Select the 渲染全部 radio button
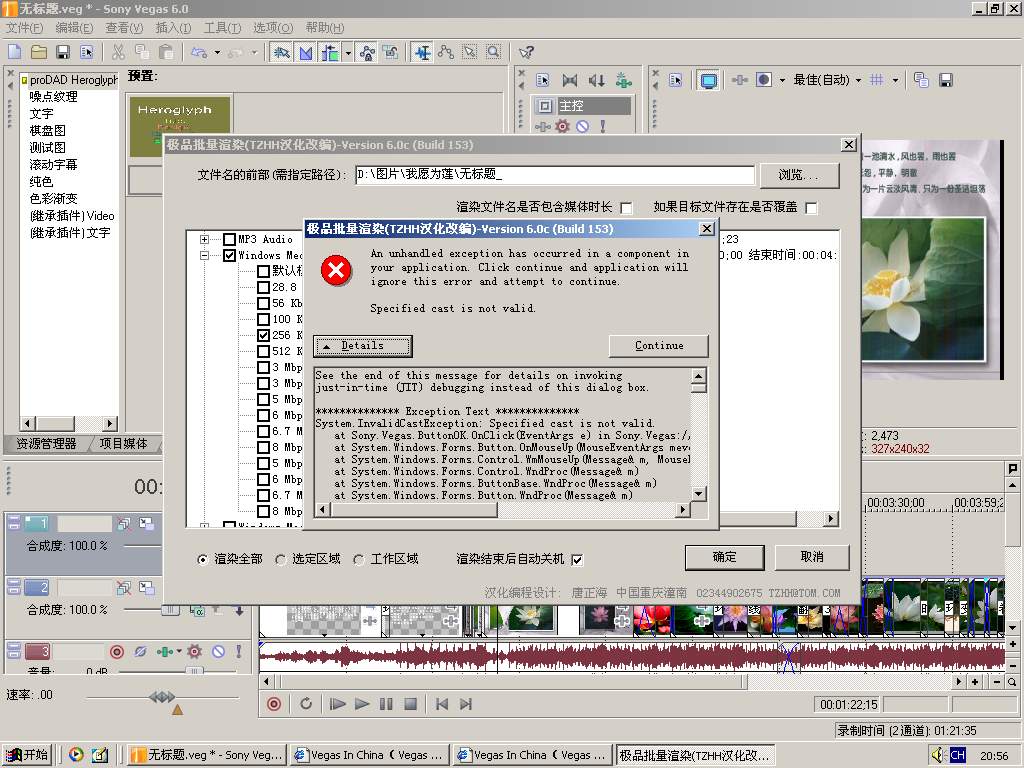Screen dimensions: 1024x768 203,560
